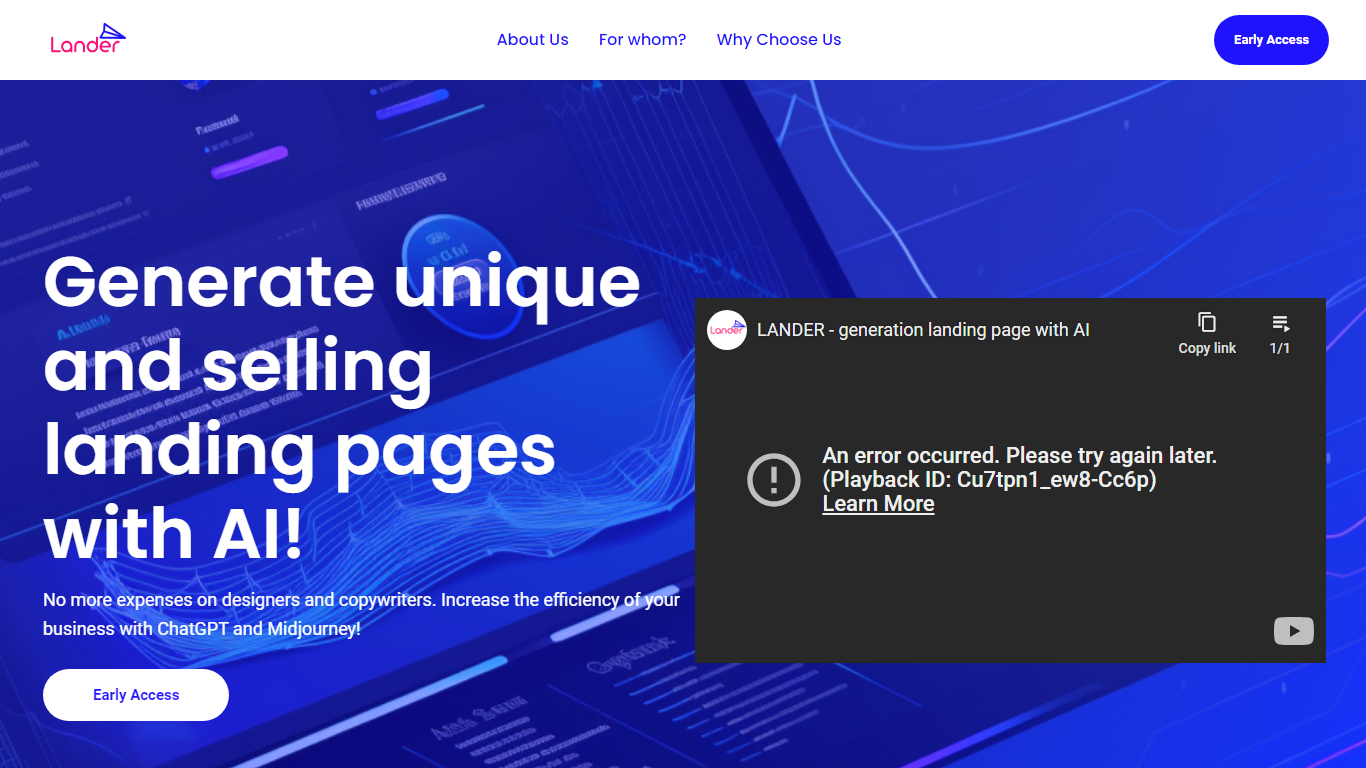Click the Copy link clipboard icon

pyautogui.click(x=1207, y=322)
